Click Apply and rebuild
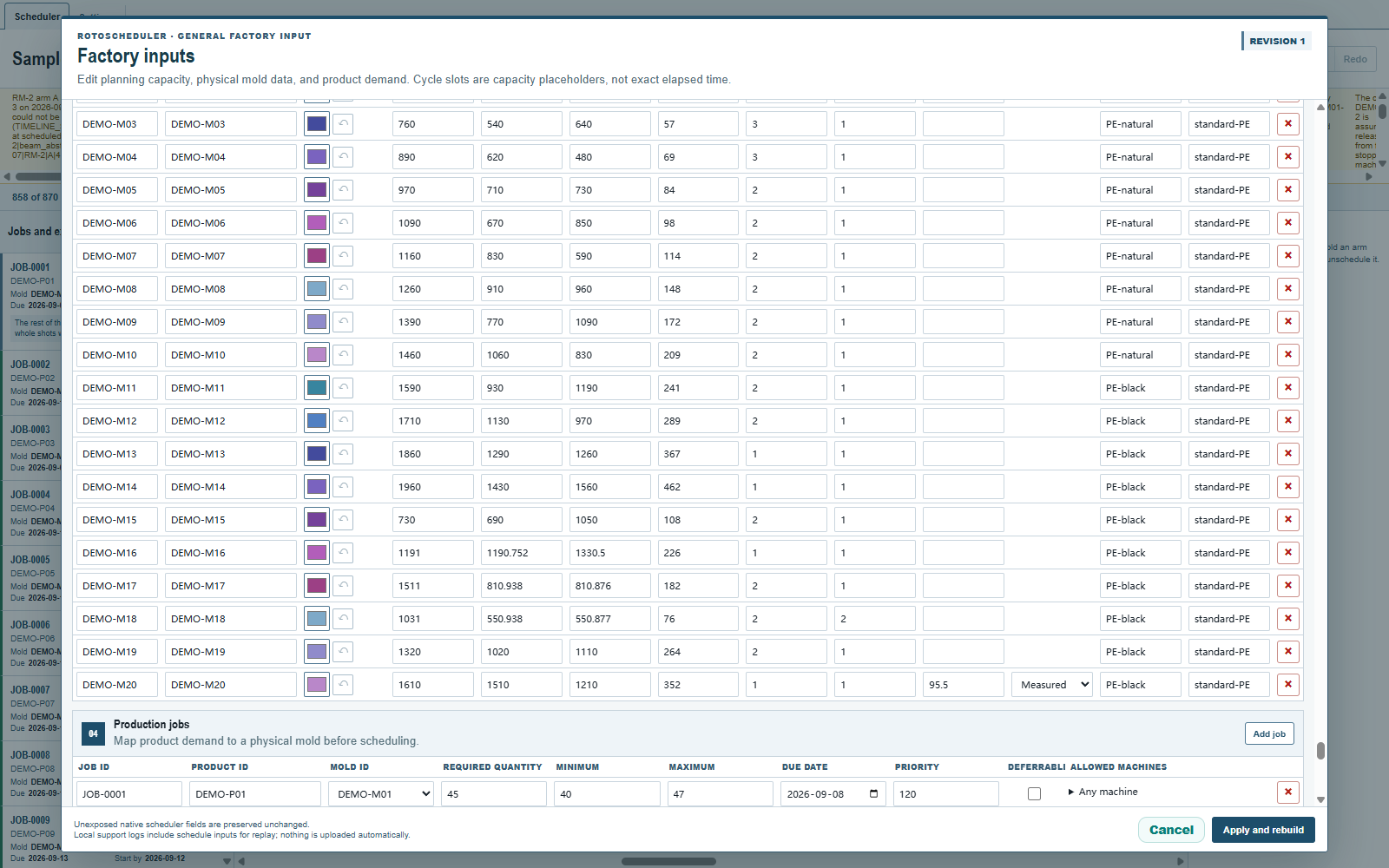The image size is (1389, 868). point(1263,830)
